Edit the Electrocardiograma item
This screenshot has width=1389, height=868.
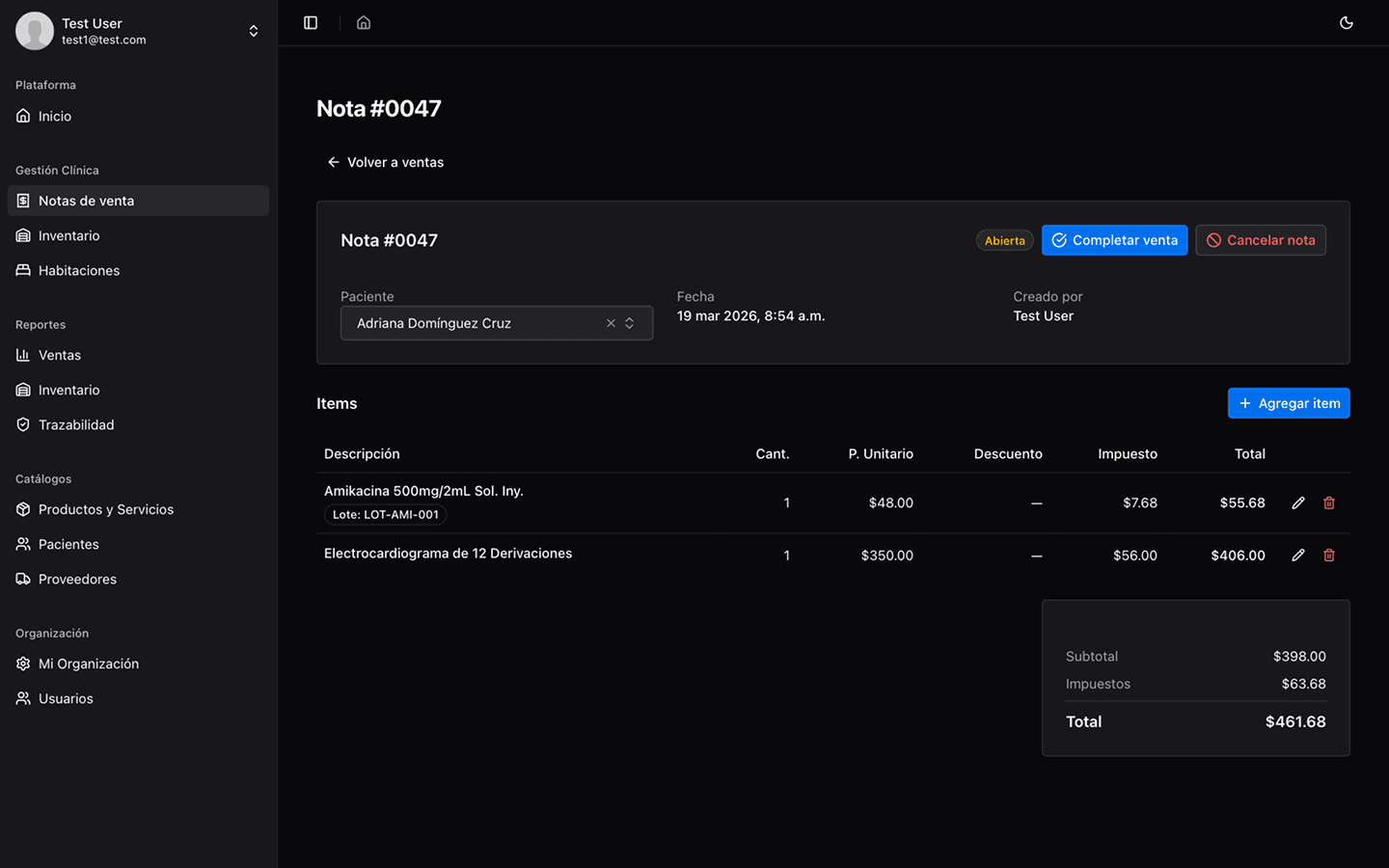click(1298, 556)
